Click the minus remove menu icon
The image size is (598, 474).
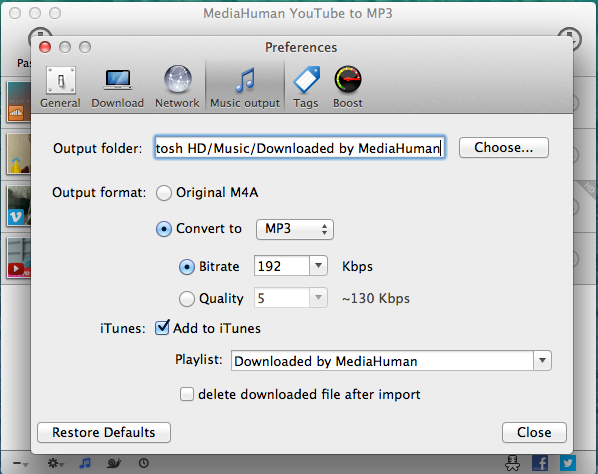click(x=20, y=464)
